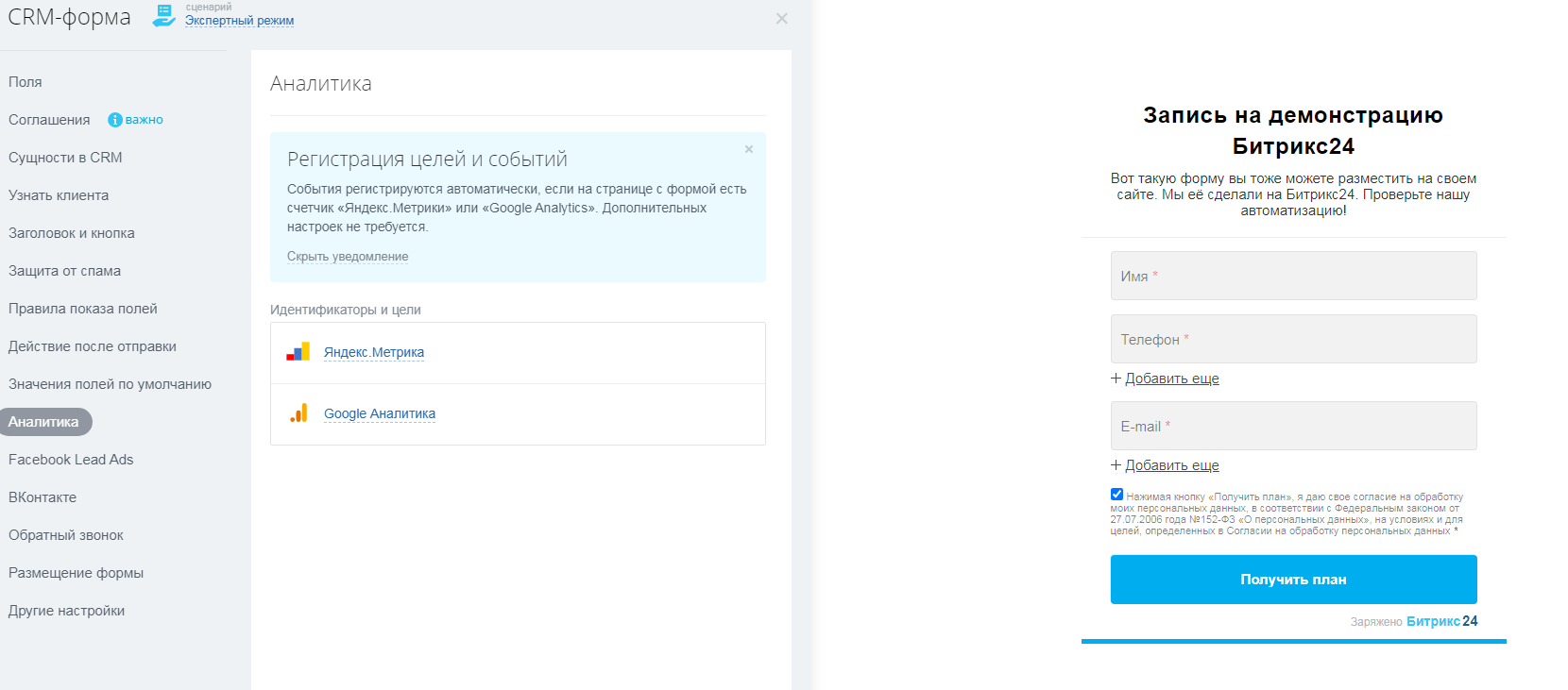Click into the Имя input field

click(x=1293, y=276)
